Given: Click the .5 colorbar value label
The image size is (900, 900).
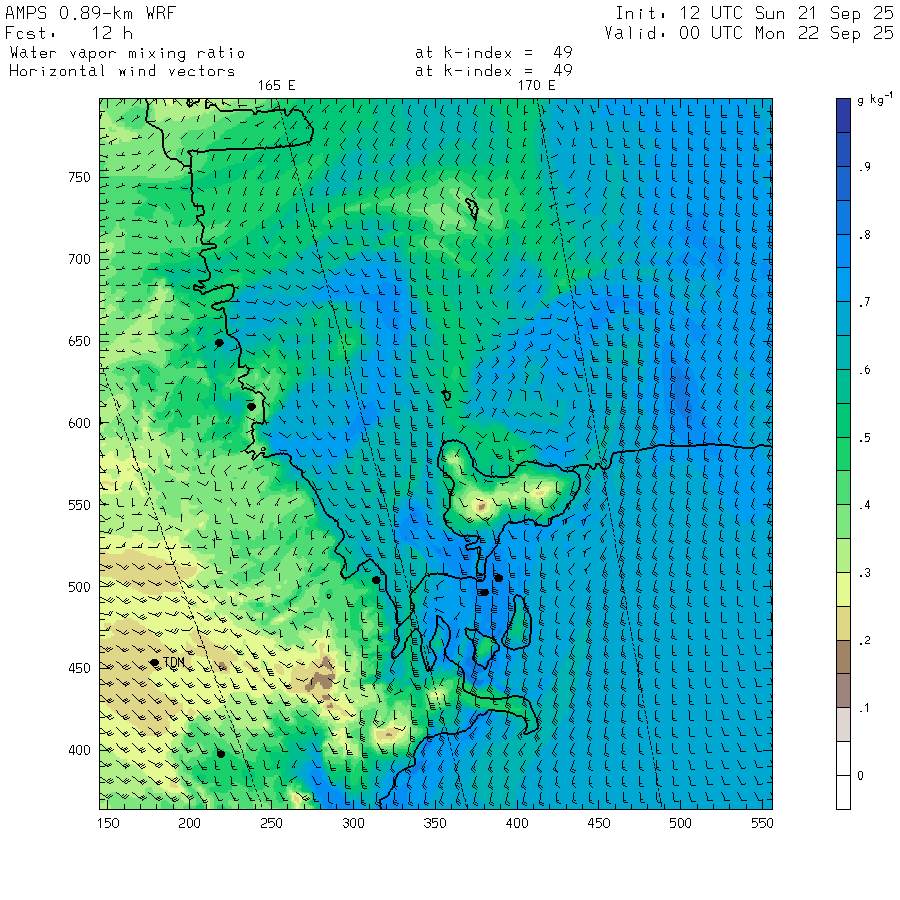Looking at the screenshot, I should 860,437.
